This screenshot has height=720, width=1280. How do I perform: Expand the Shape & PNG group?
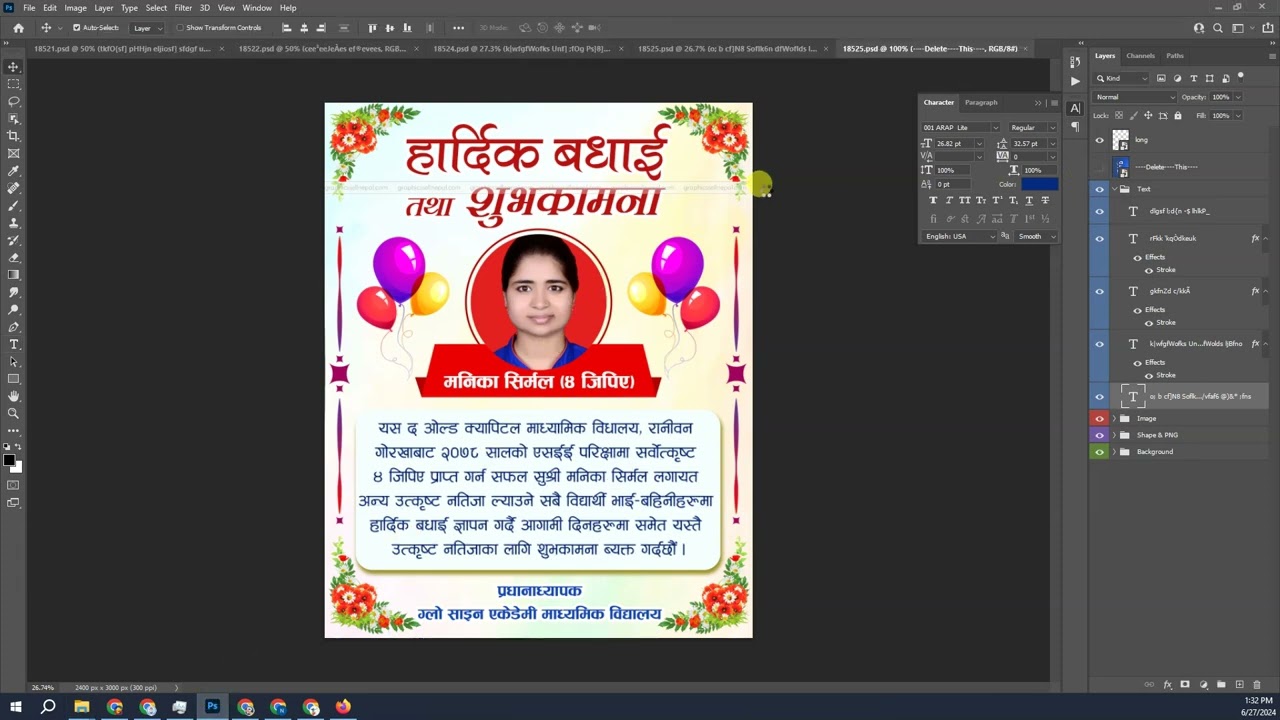(1114, 435)
